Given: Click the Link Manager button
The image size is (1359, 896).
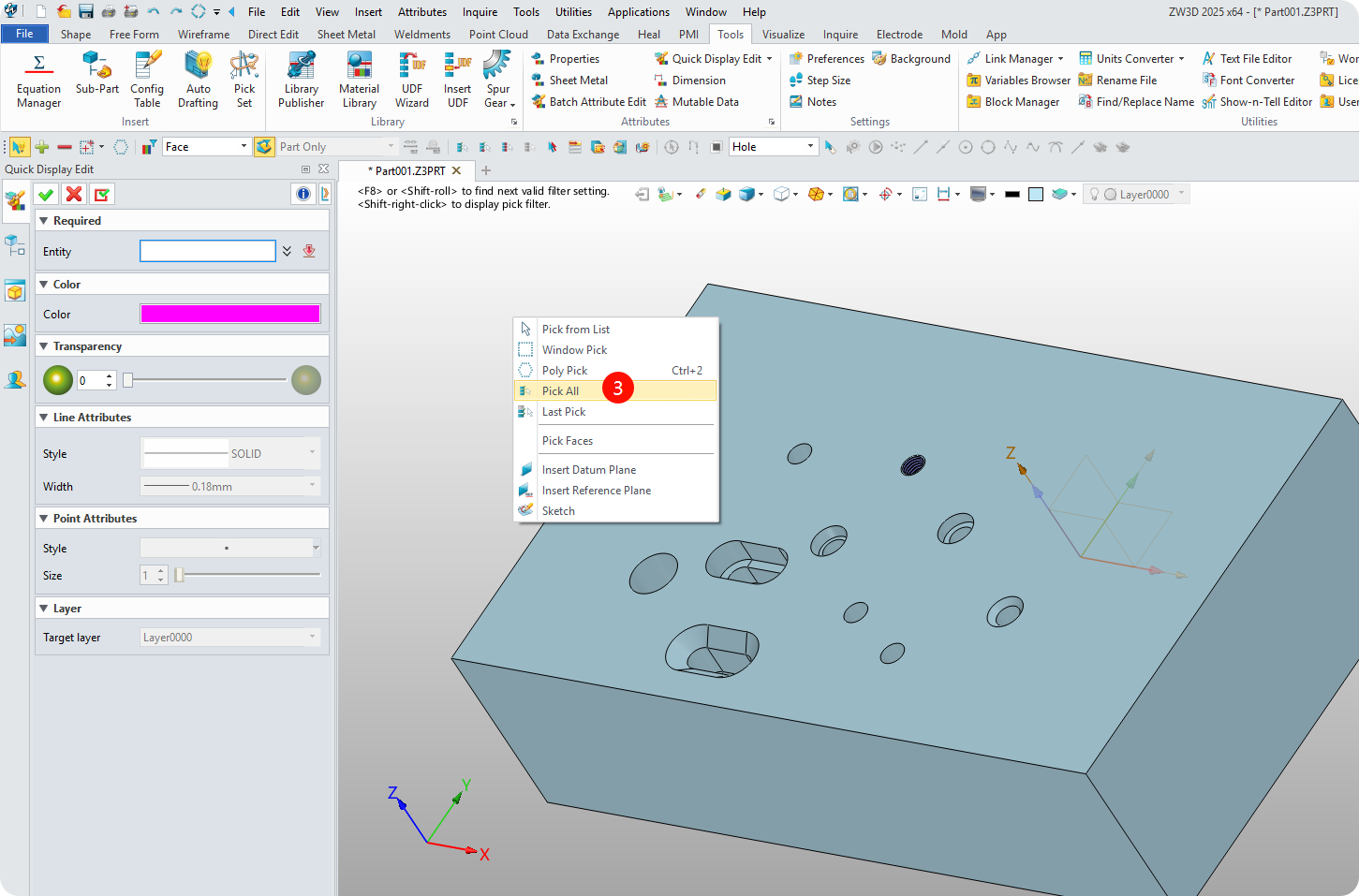Looking at the screenshot, I should click(1014, 59).
